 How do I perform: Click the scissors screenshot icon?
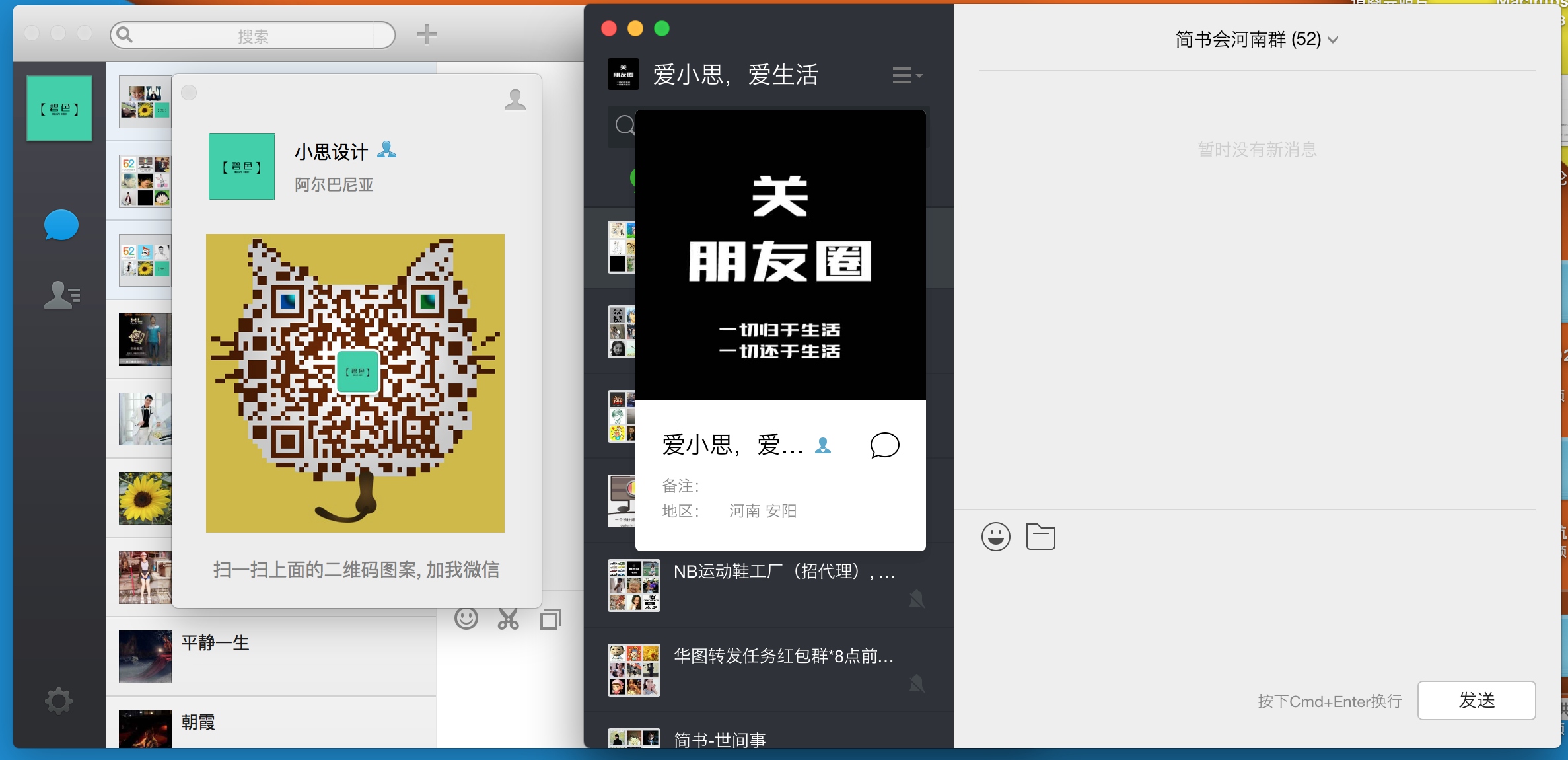pos(508,619)
